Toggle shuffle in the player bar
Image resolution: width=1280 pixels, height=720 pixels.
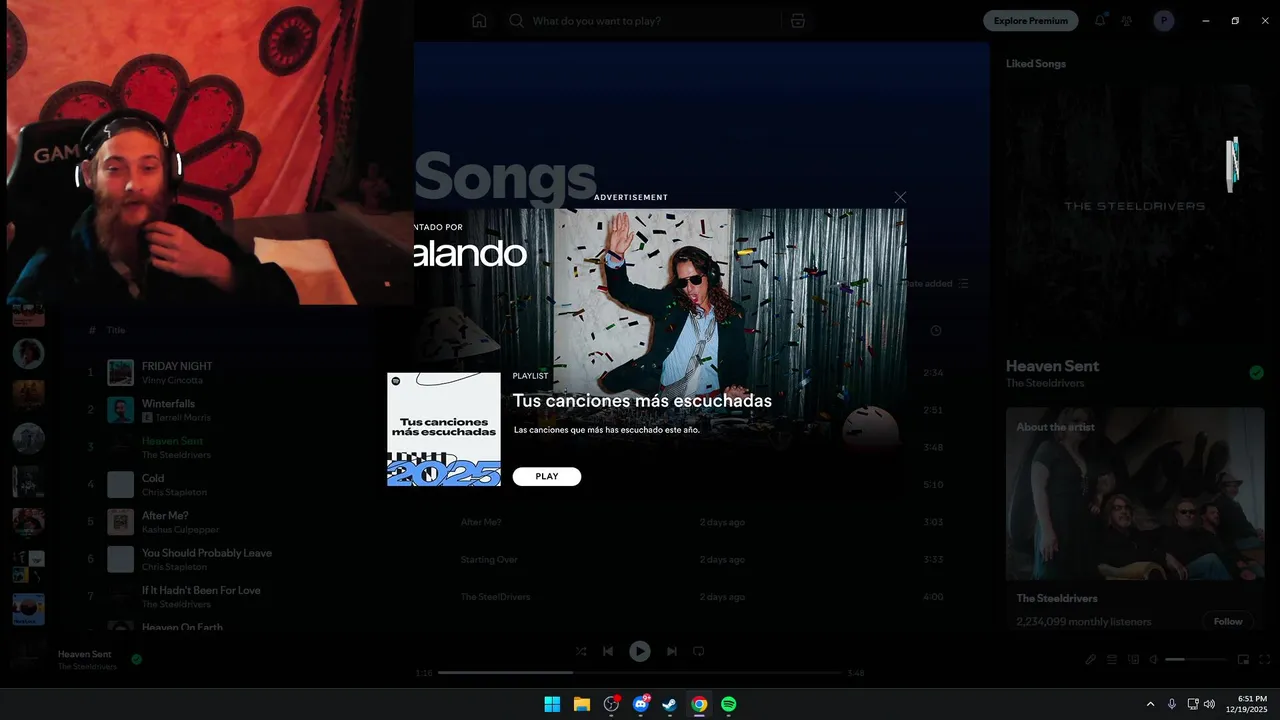(x=581, y=651)
